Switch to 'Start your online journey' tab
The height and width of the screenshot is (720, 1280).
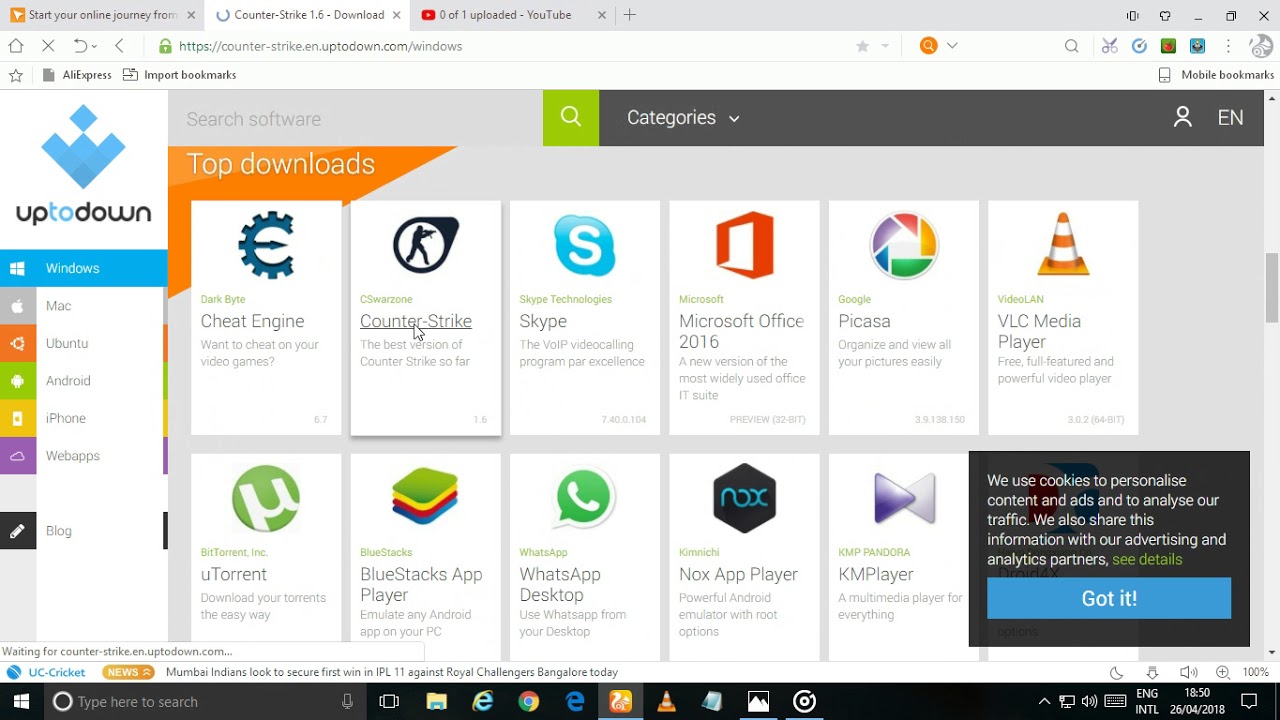(102, 15)
